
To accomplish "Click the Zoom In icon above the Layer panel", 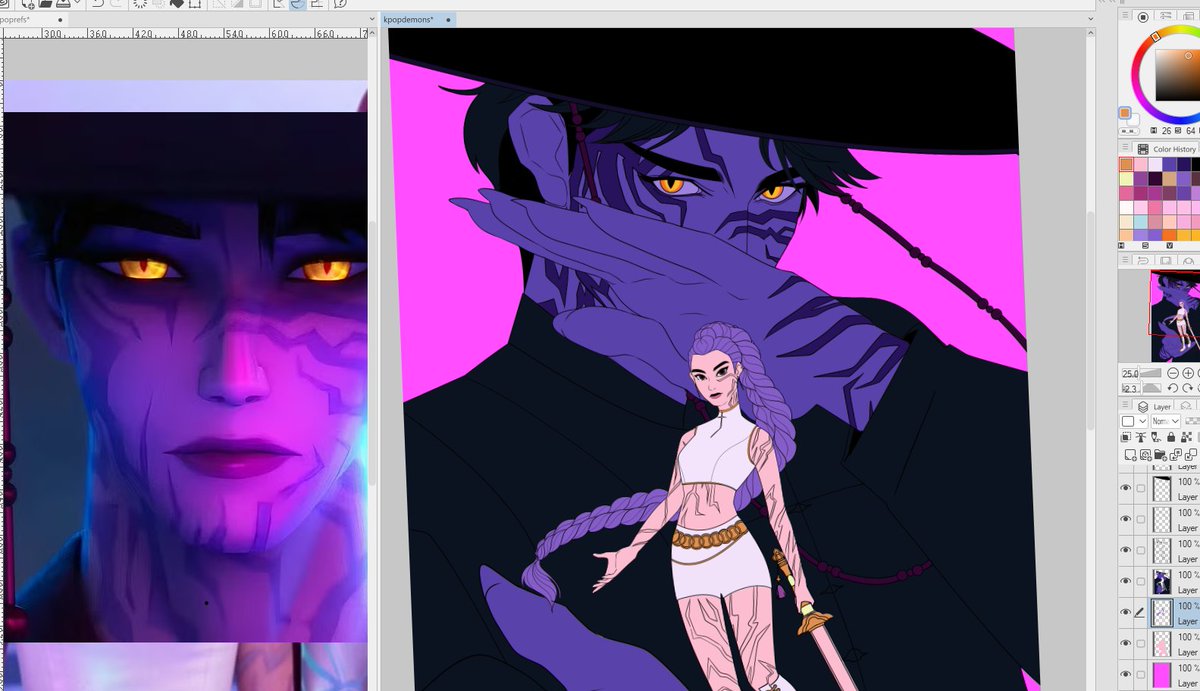I will pos(1188,373).
